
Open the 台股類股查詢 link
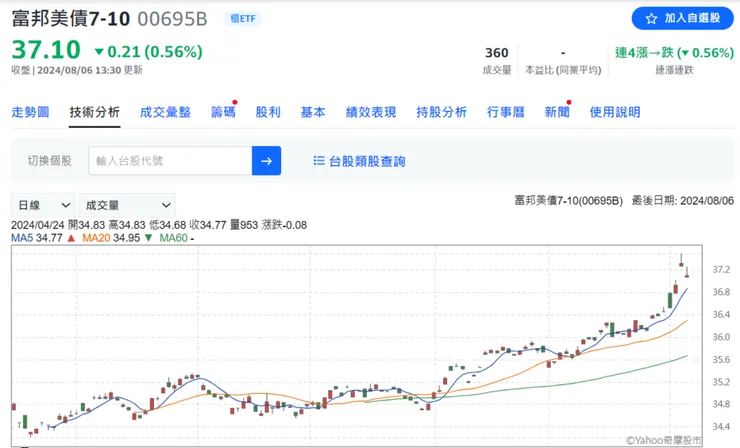pyautogui.click(x=359, y=161)
